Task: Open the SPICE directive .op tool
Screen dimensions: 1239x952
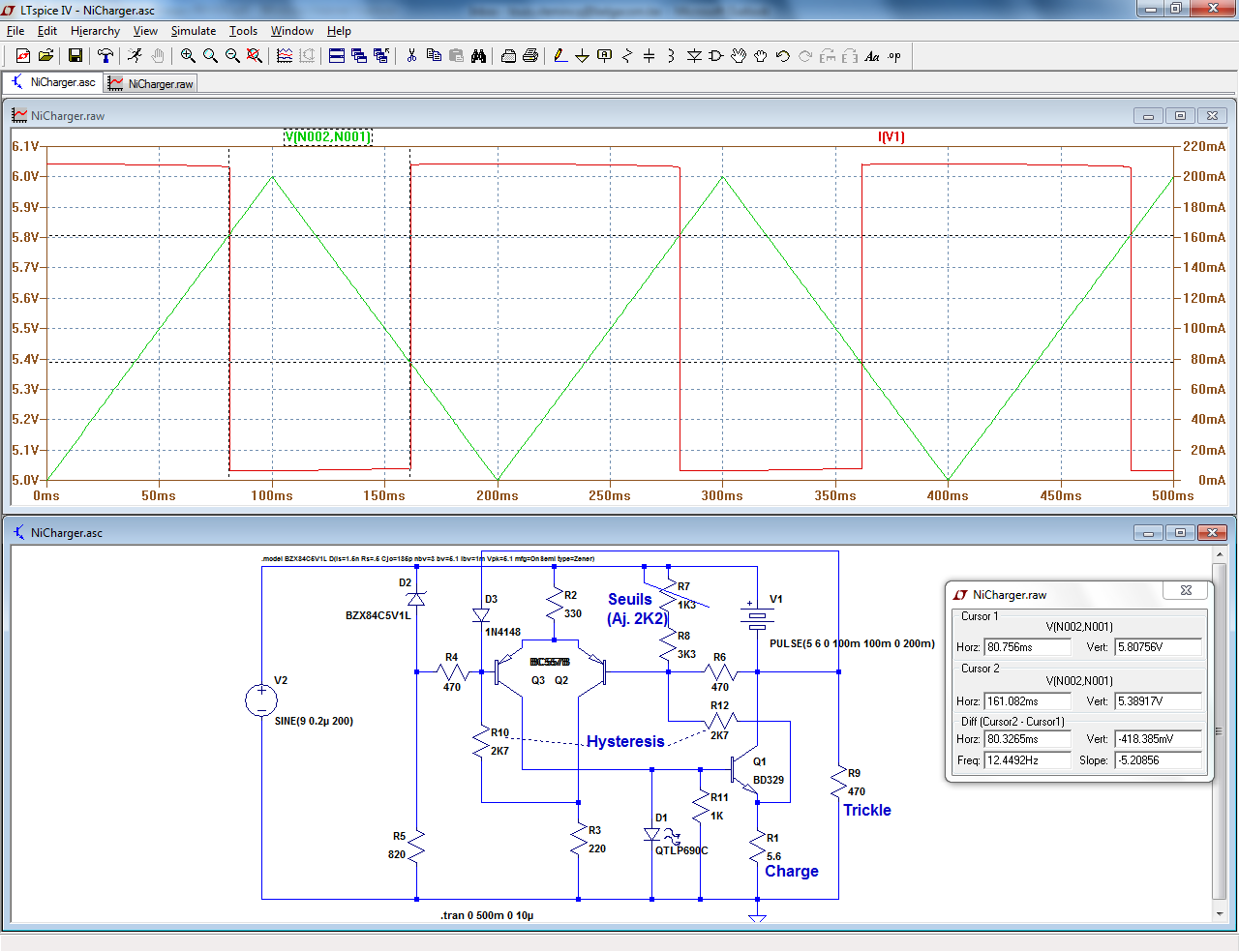Action: (x=894, y=56)
